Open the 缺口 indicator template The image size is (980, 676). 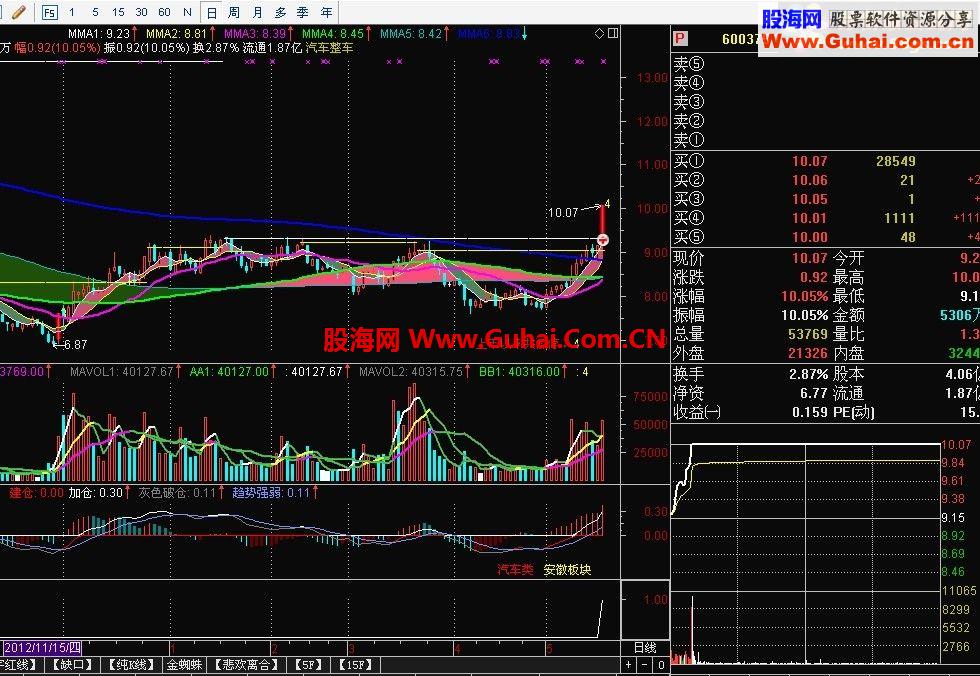tap(72, 665)
